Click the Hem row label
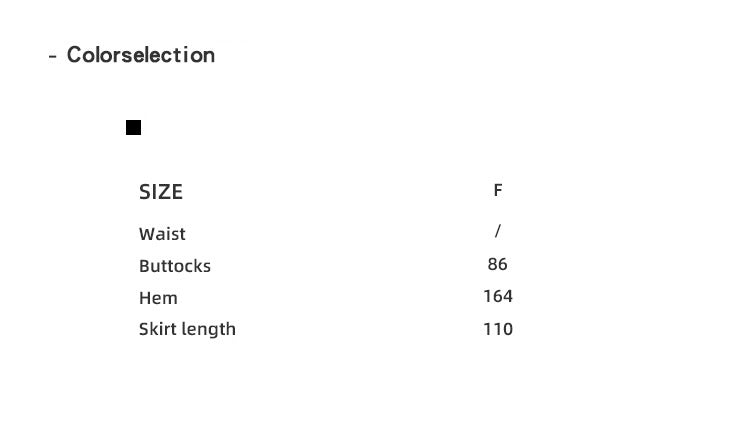 pos(158,298)
